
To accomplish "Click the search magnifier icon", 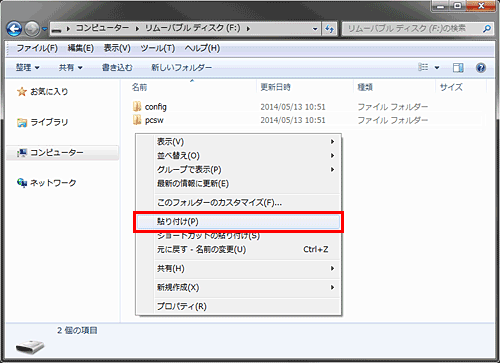I will point(487,29).
